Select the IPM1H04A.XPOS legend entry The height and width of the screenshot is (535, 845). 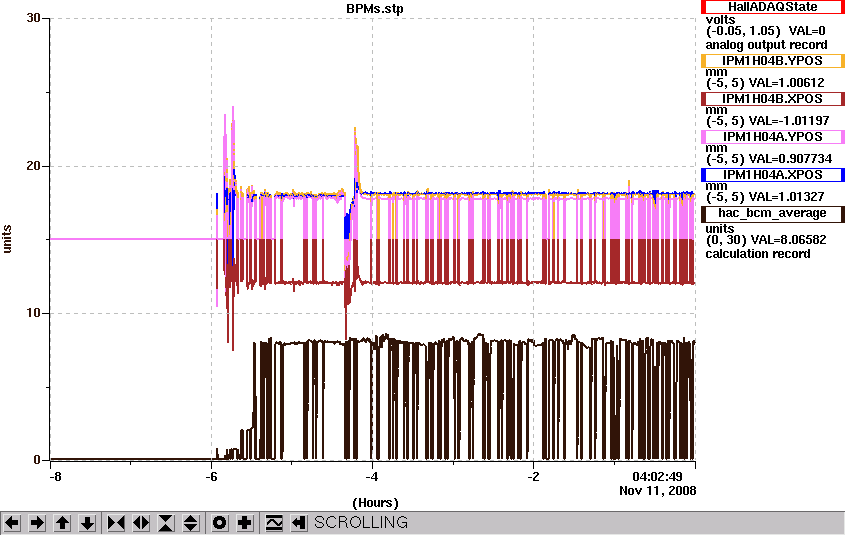pos(772,175)
